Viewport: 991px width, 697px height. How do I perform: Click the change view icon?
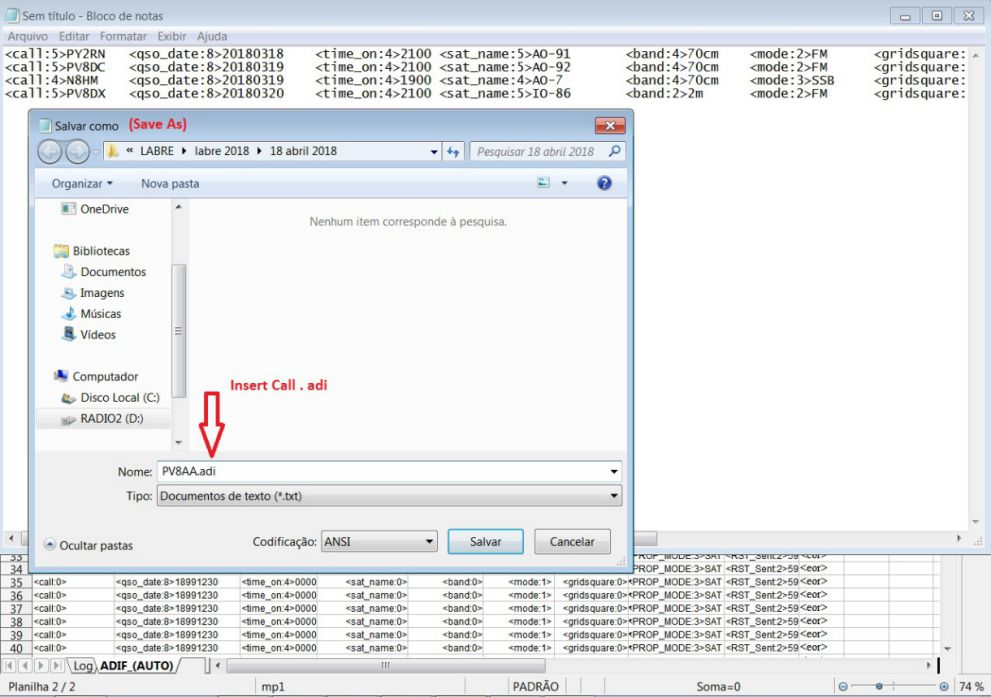544,183
